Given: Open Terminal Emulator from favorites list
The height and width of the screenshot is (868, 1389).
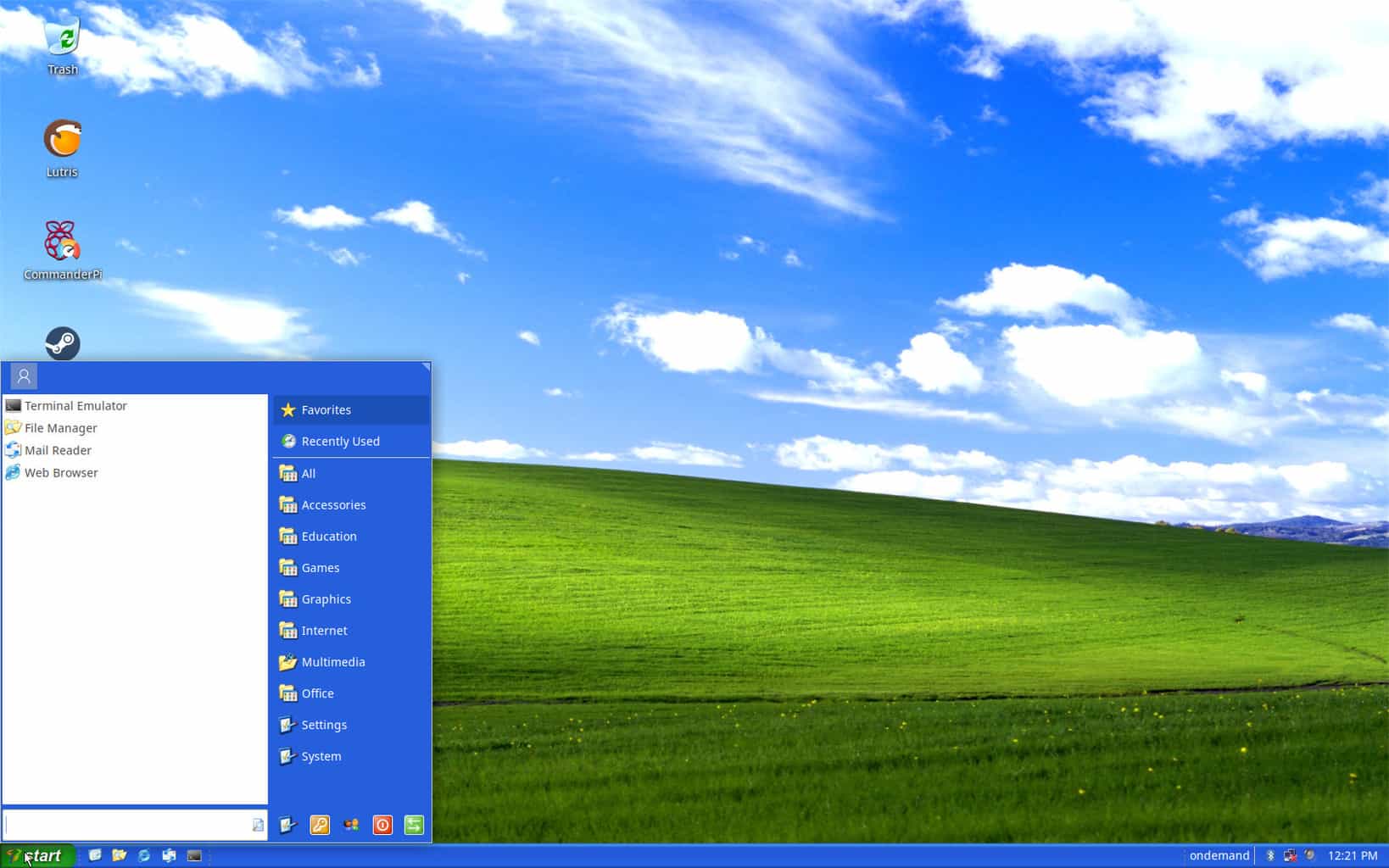Looking at the screenshot, I should click(x=135, y=406).
